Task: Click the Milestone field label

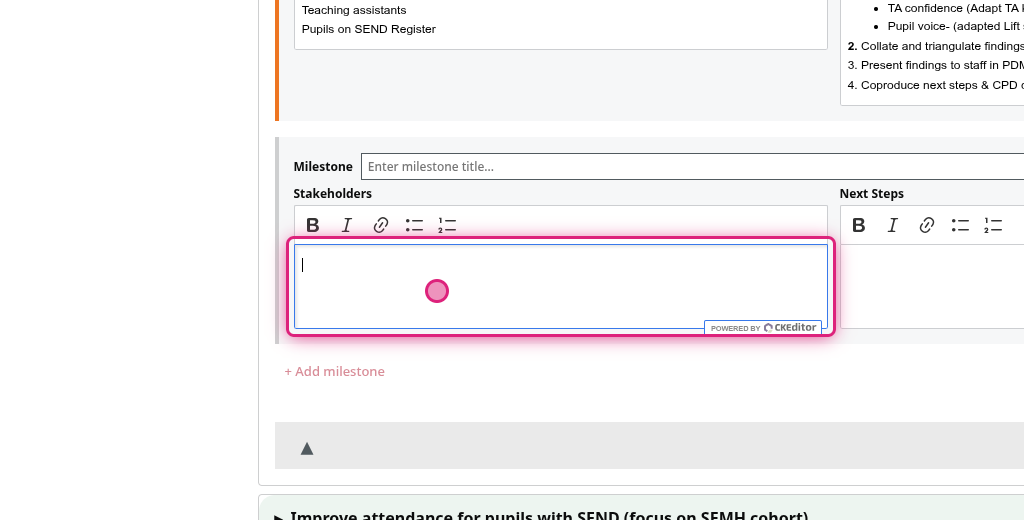Action: pyautogui.click(x=323, y=167)
